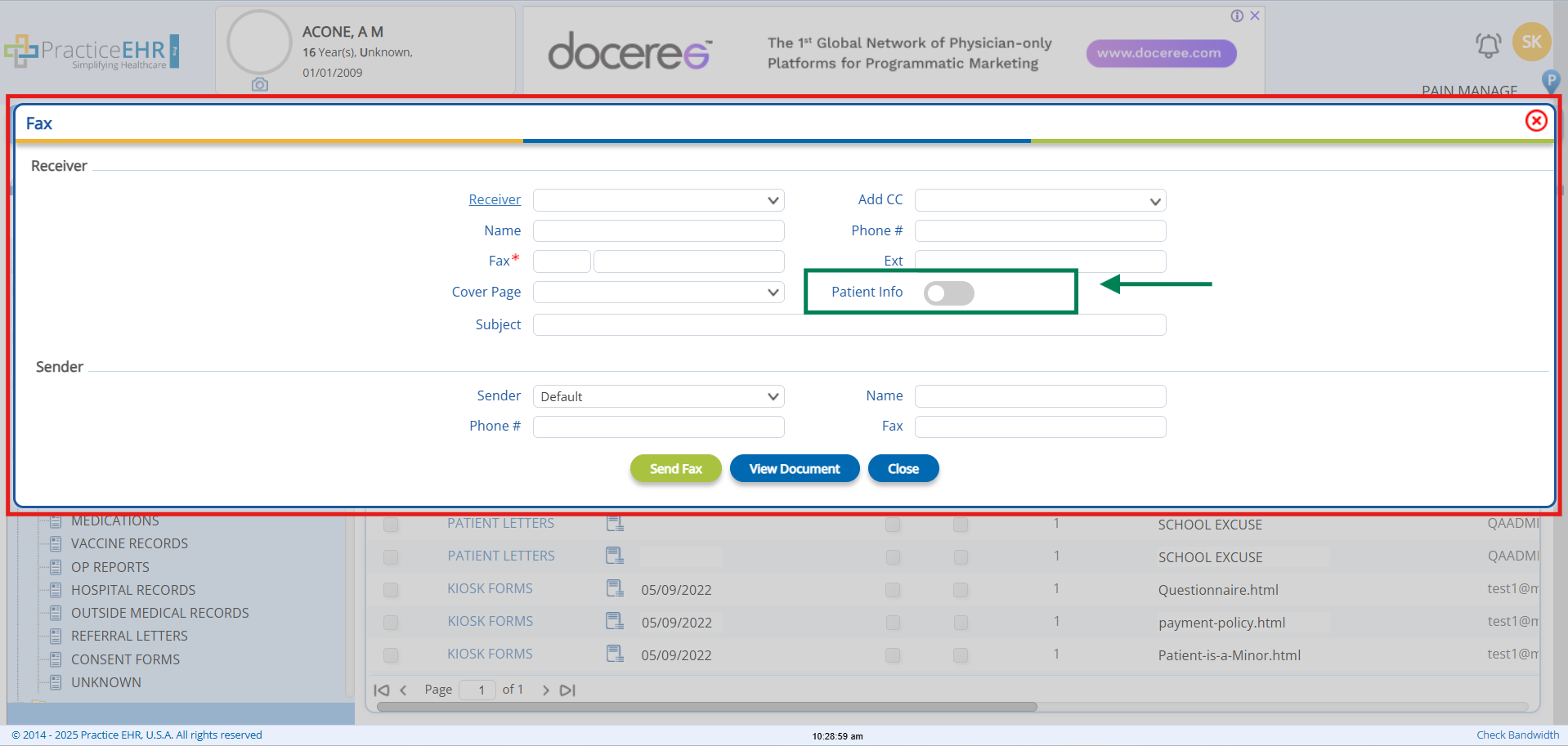Open the Cover Page dropdown
This screenshot has height=746, width=1568.
coord(658,293)
